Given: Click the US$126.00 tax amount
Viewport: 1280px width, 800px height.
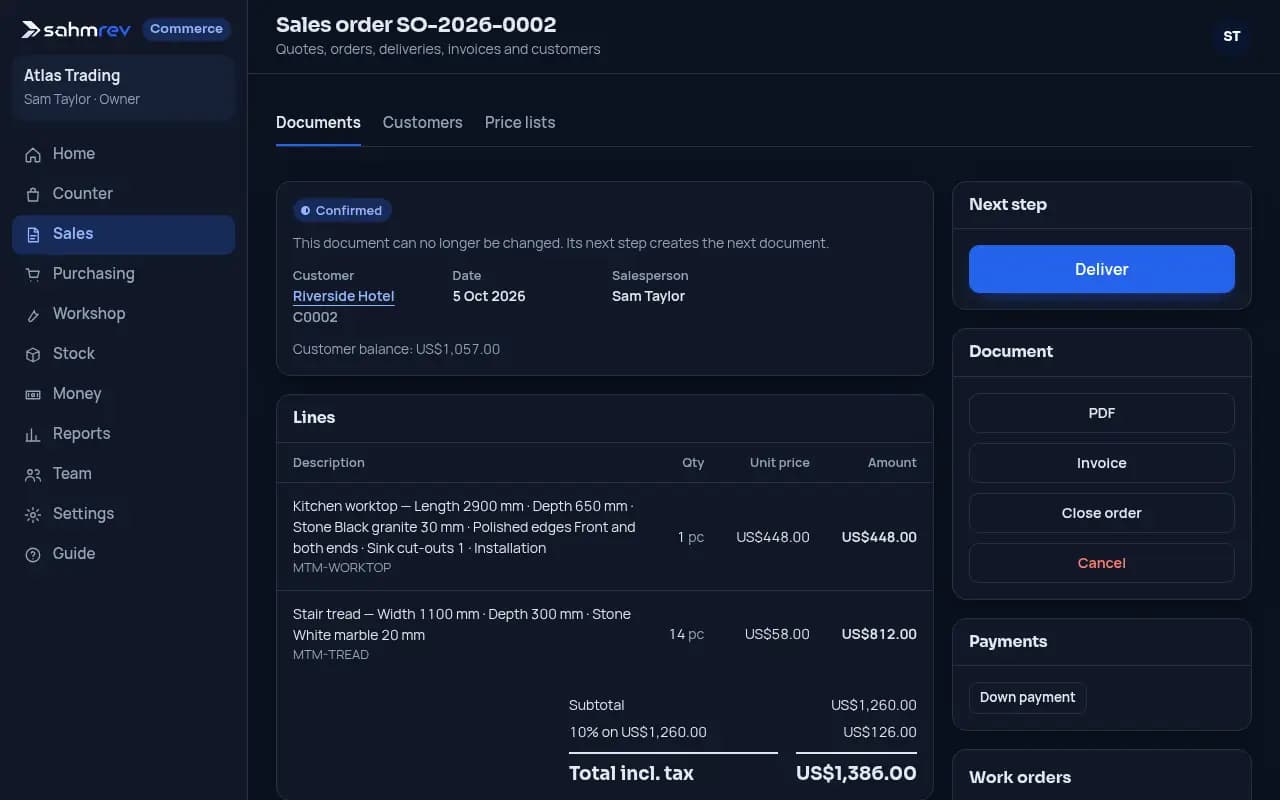Looking at the screenshot, I should point(880,732).
